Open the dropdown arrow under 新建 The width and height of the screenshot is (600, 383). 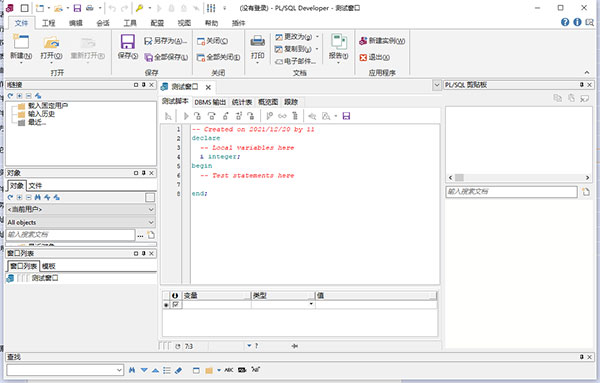[x=21, y=62]
